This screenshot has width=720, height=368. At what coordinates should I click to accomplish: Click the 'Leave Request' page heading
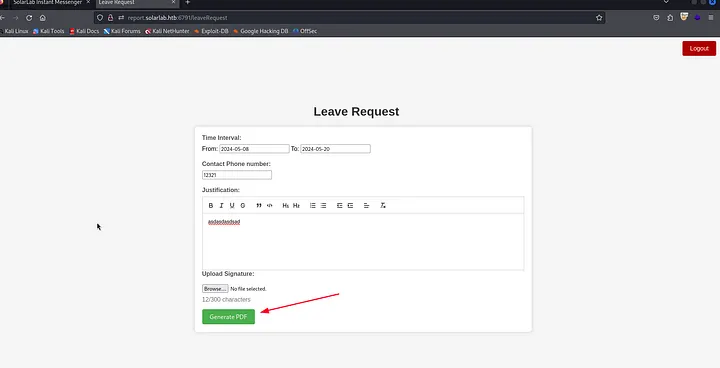[x=356, y=112]
